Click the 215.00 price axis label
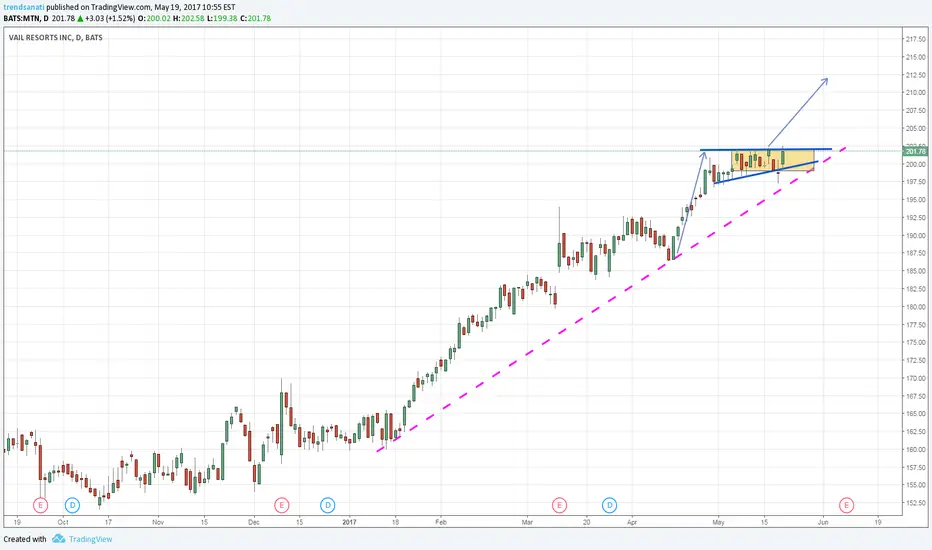 coord(915,57)
